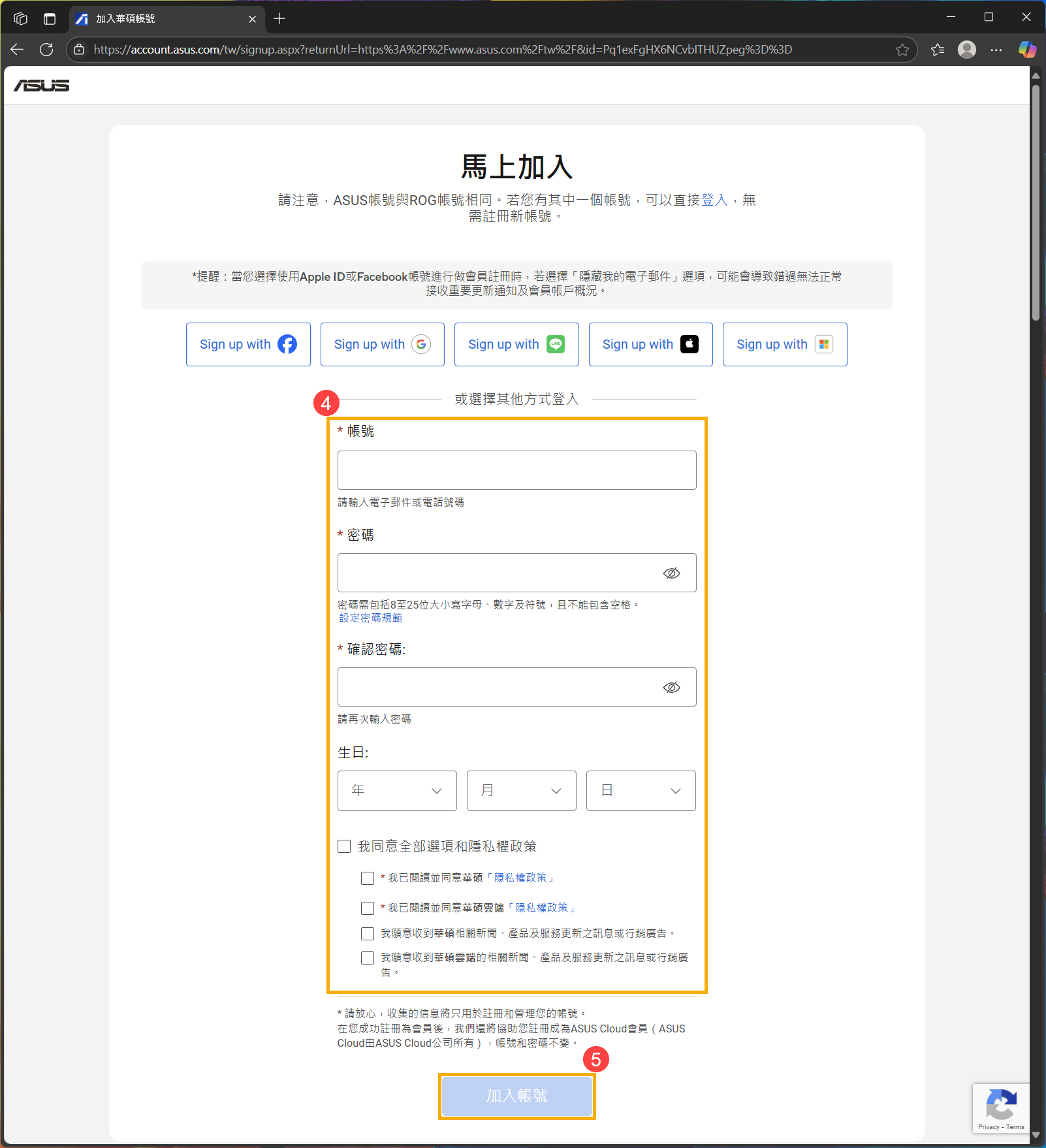The image size is (1046, 1148).
Task: Check 我願意收到華碩雲端的相關新聞 checkbox
Action: click(368, 958)
